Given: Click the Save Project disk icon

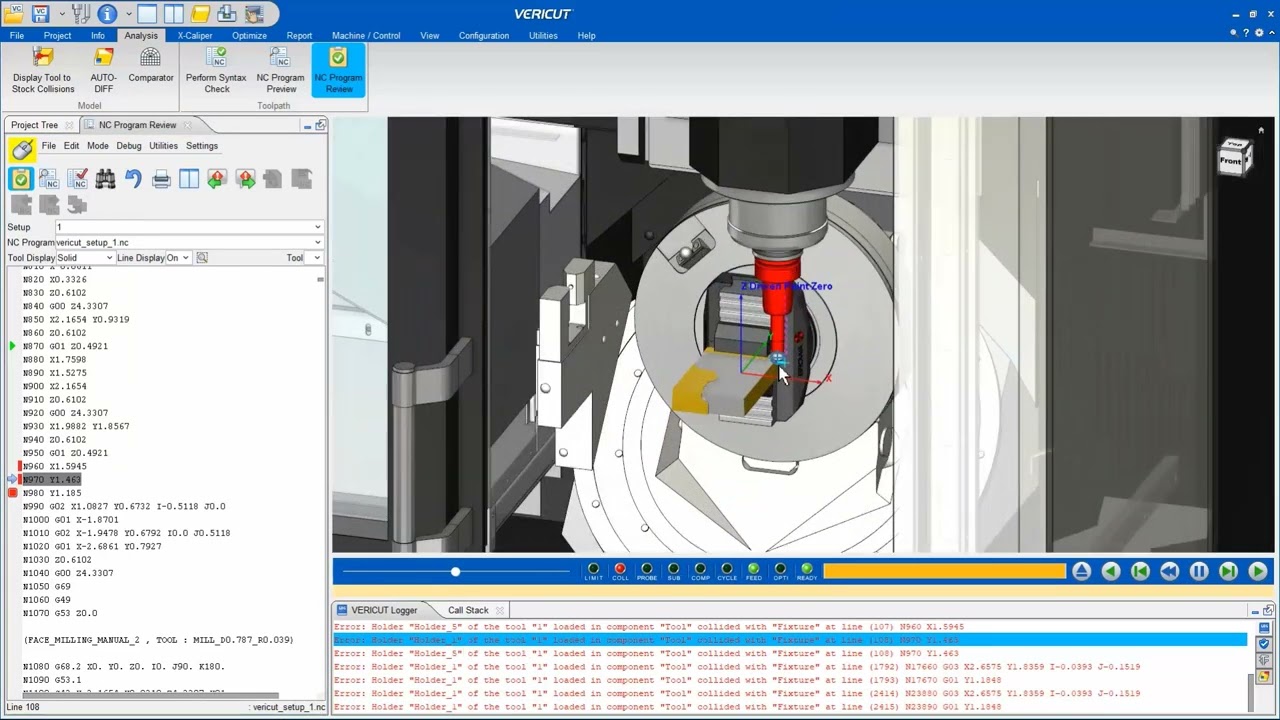Looking at the screenshot, I should pos(41,14).
